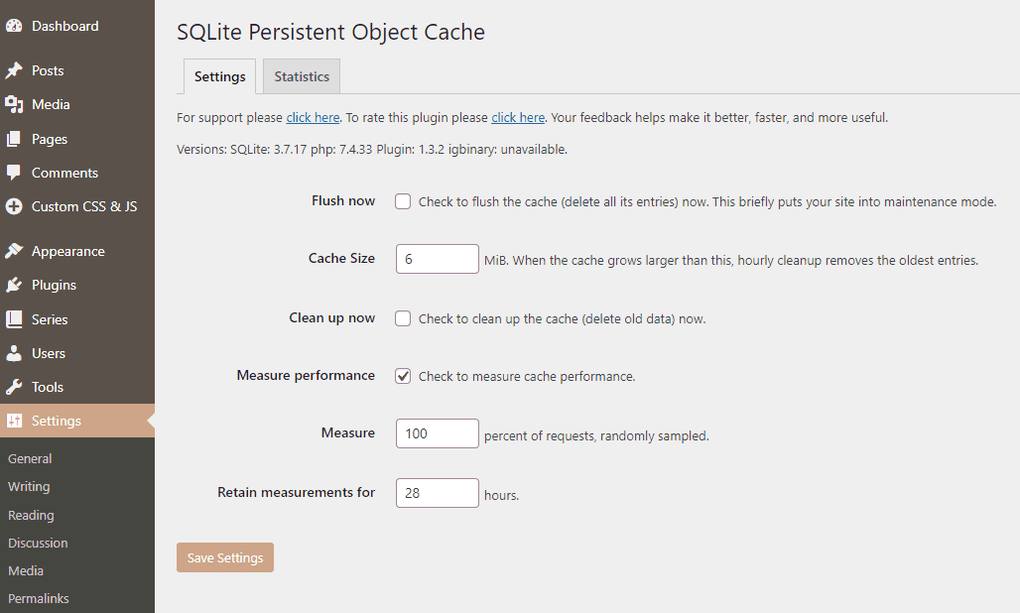Enable the Flush now checkbox

point(402,201)
